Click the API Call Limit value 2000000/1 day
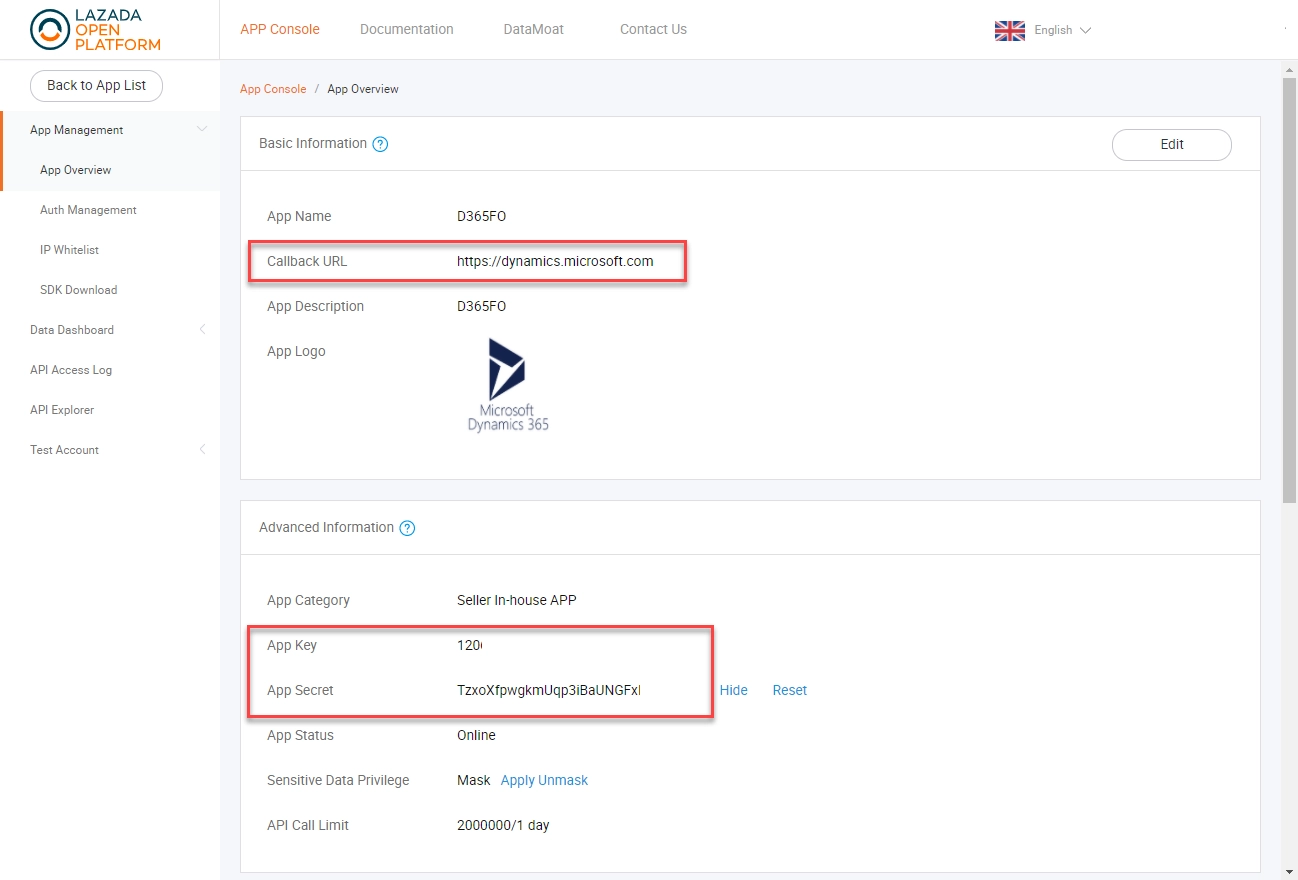The width and height of the screenshot is (1298, 880). (x=503, y=825)
